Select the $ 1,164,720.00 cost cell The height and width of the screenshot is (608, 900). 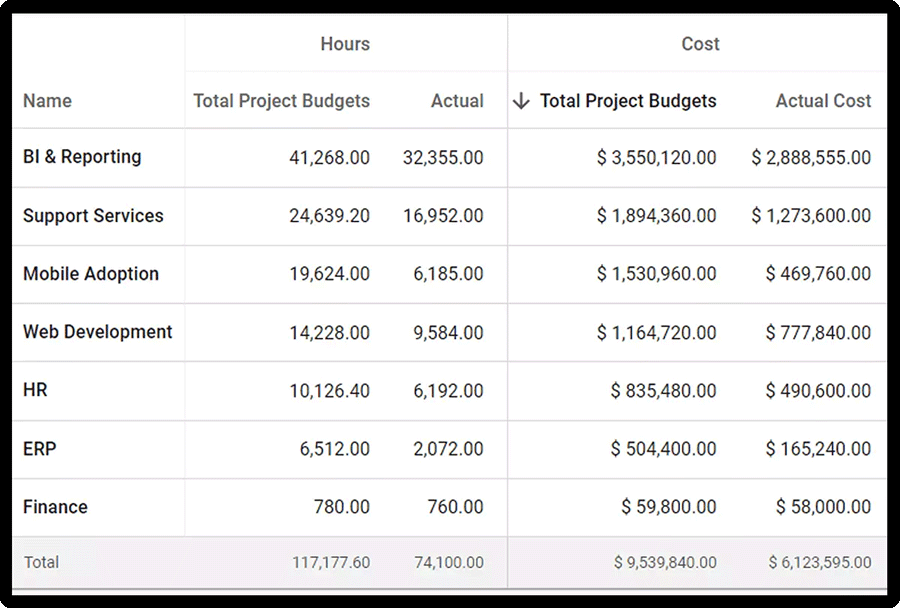click(x=657, y=332)
